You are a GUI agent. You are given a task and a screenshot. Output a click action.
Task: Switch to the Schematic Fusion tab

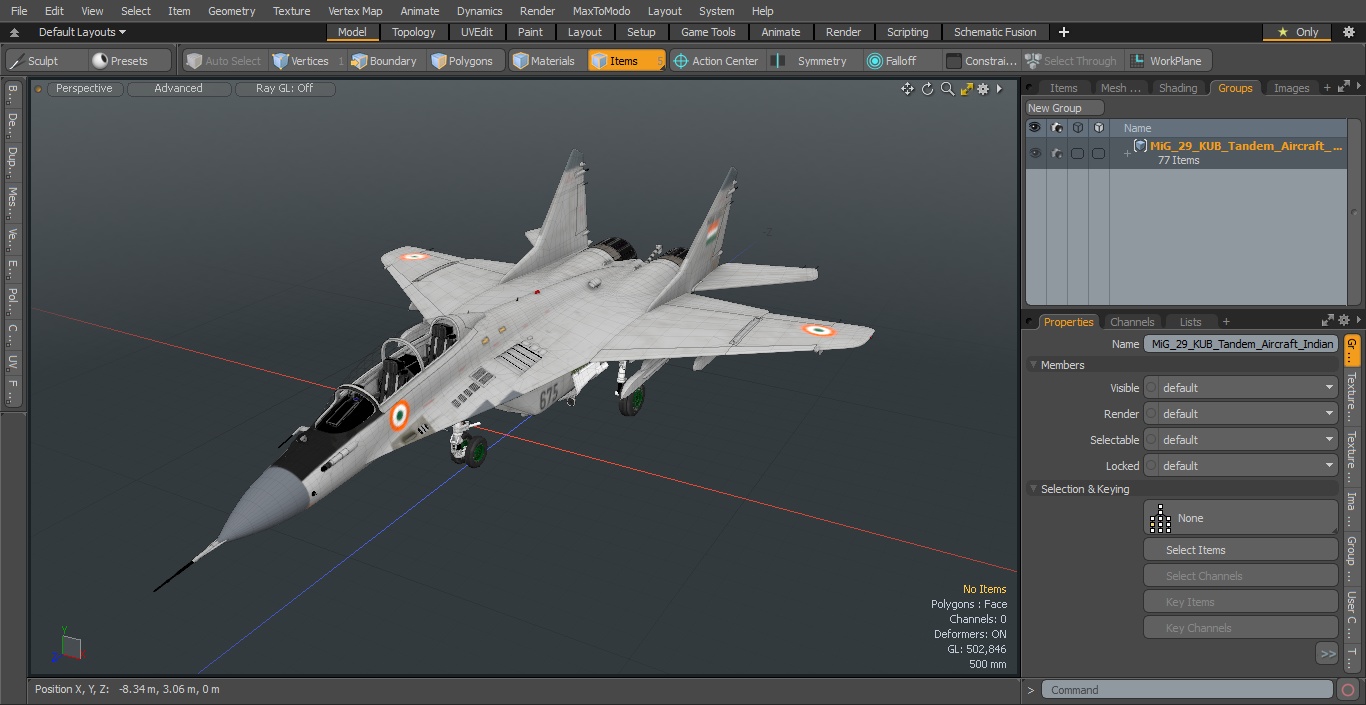[x=995, y=32]
